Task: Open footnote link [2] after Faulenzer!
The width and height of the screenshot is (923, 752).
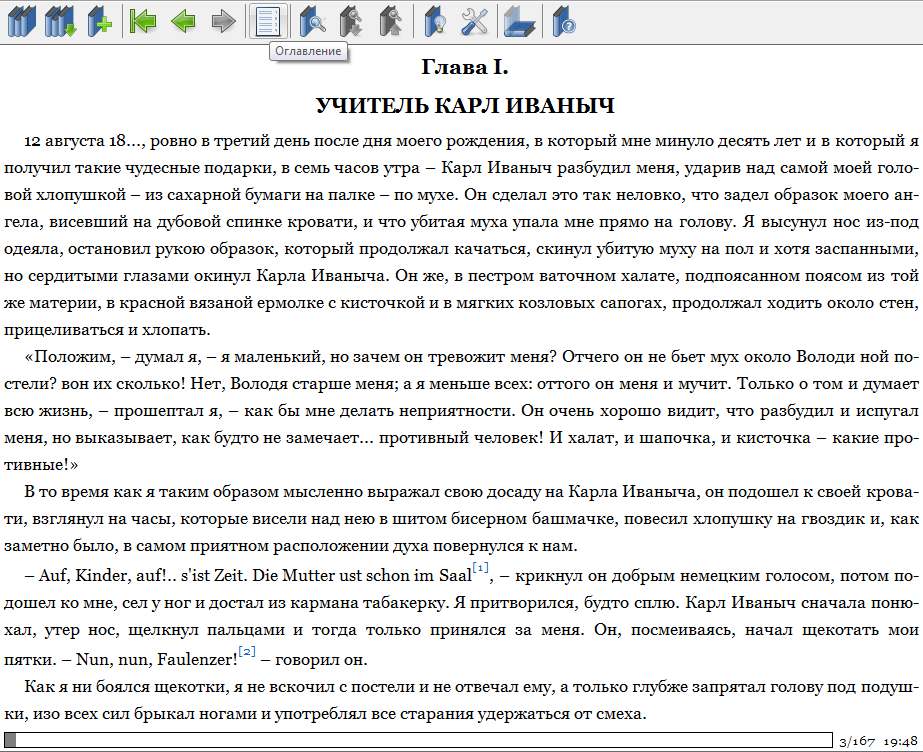Action: (x=247, y=653)
